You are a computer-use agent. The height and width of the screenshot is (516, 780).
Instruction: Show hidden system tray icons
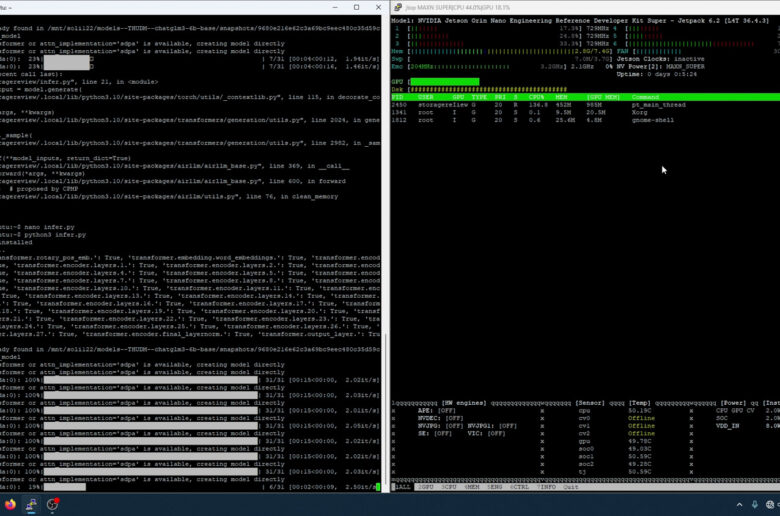tap(739, 505)
